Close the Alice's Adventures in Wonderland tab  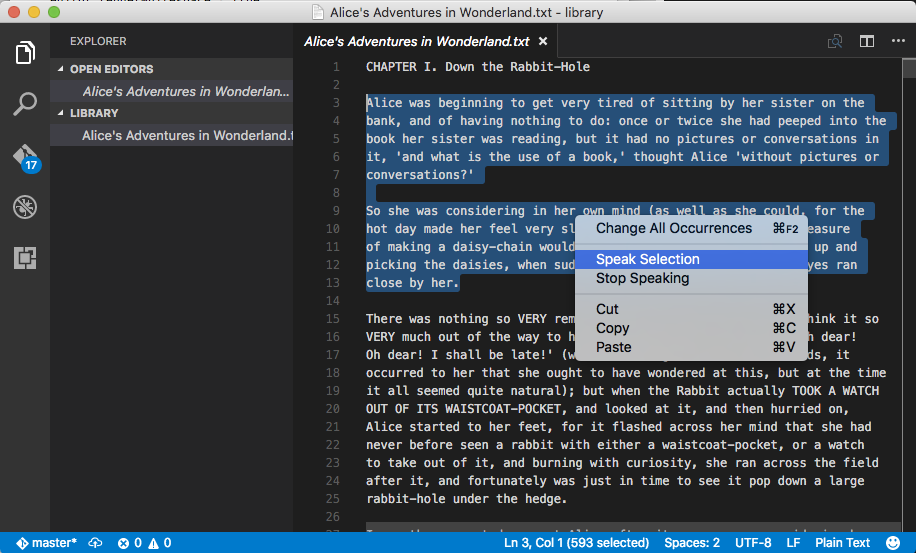[x=543, y=42]
